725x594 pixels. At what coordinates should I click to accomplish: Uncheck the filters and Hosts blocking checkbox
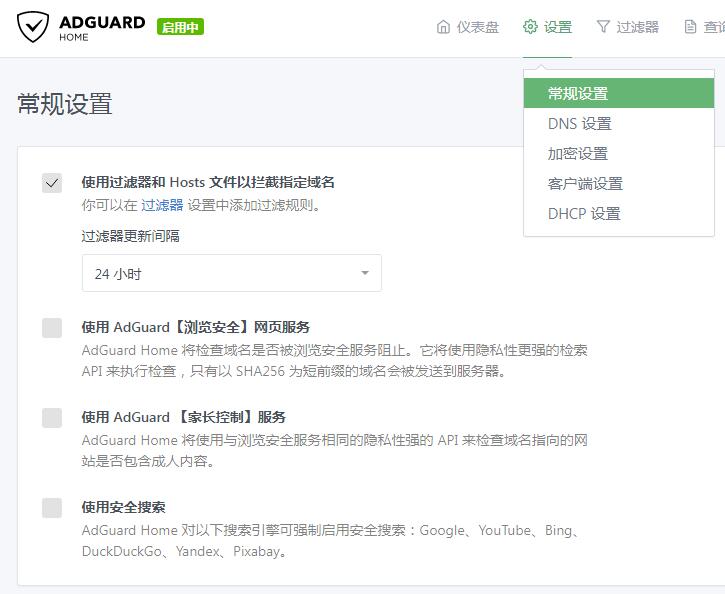[x=52, y=183]
